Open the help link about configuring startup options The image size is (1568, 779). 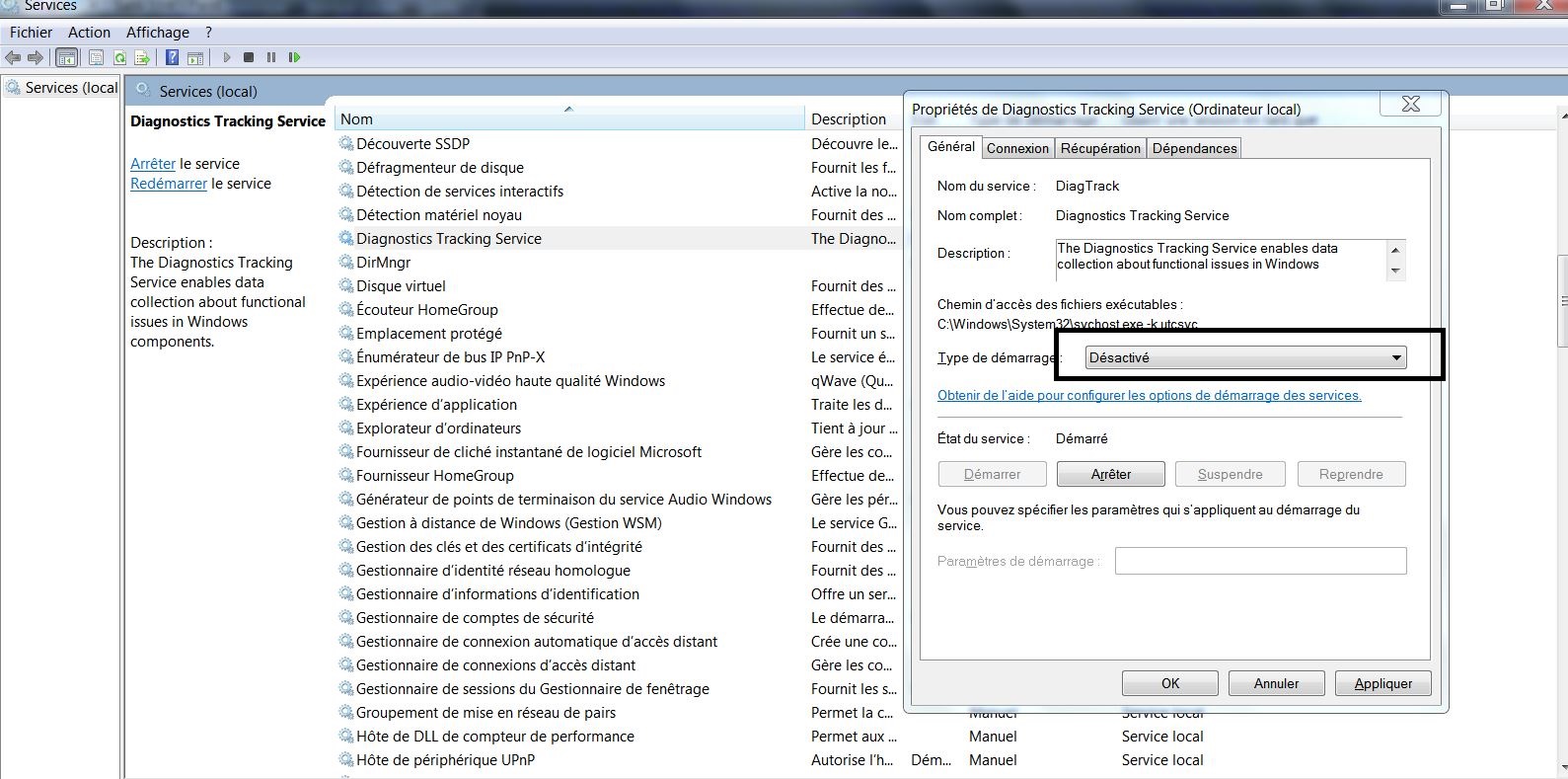click(1149, 395)
